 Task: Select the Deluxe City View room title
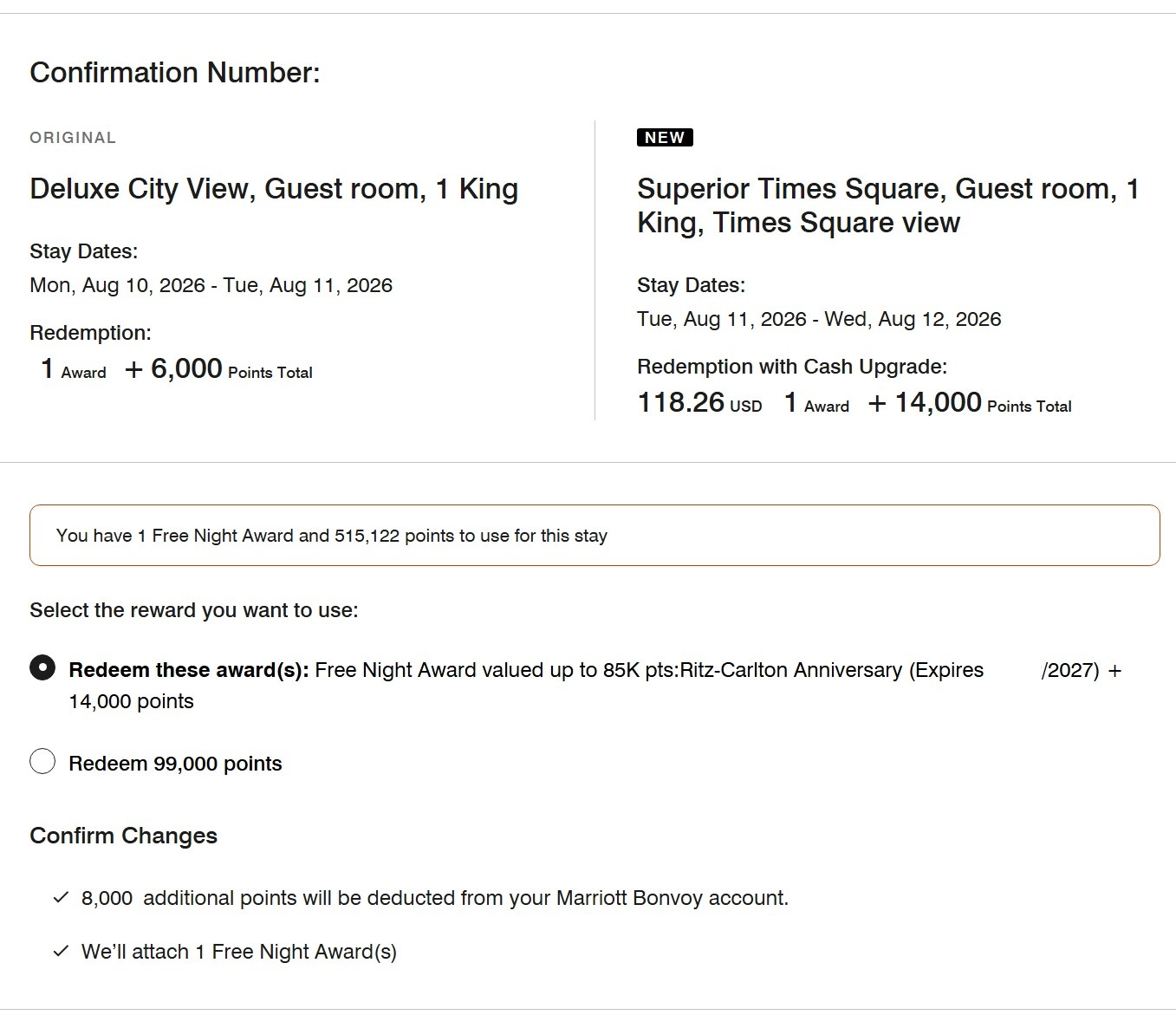tap(274, 189)
